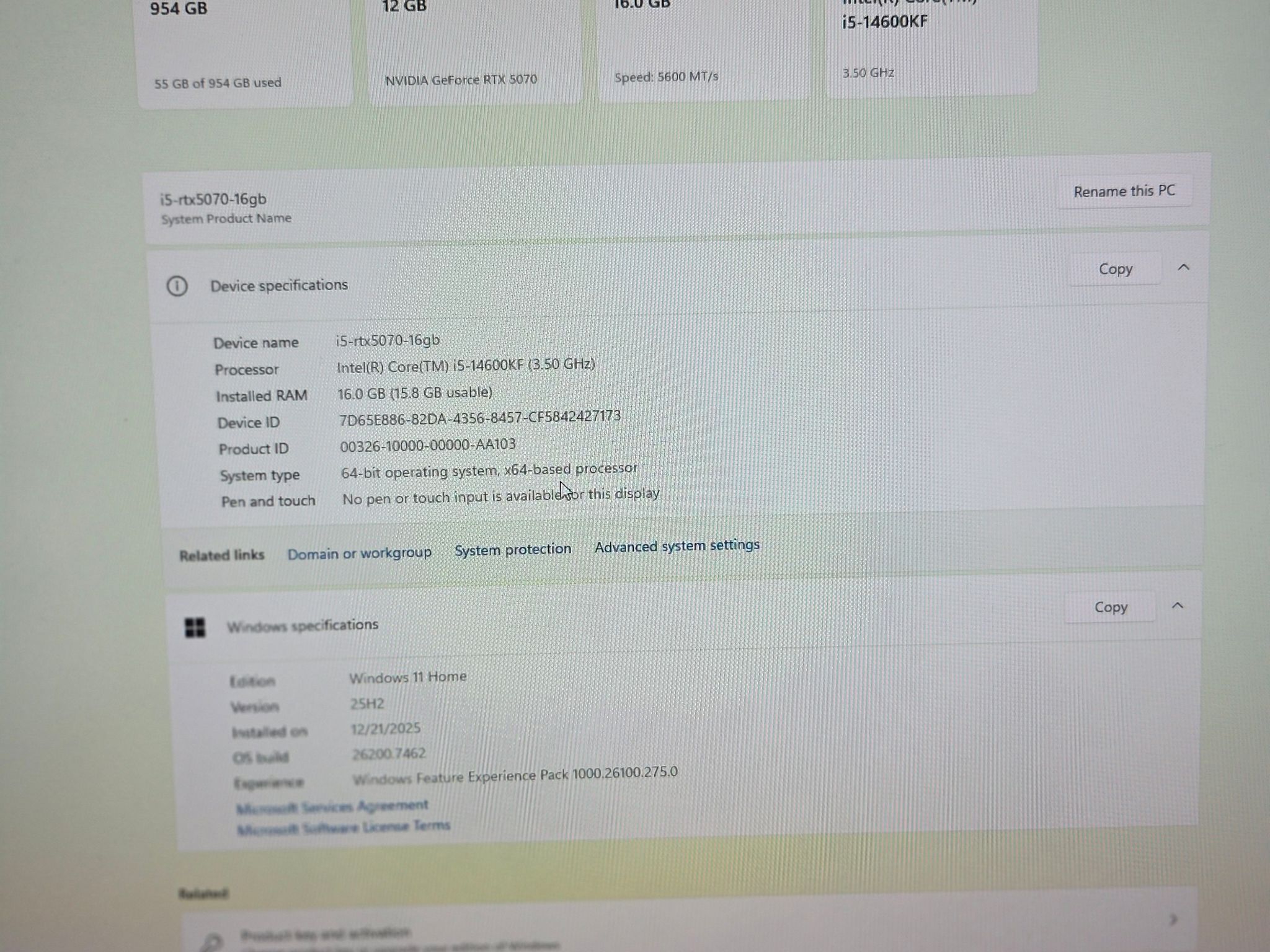1270x952 pixels.
Task: Click the Version value 25H2
Action: point(367,704)
